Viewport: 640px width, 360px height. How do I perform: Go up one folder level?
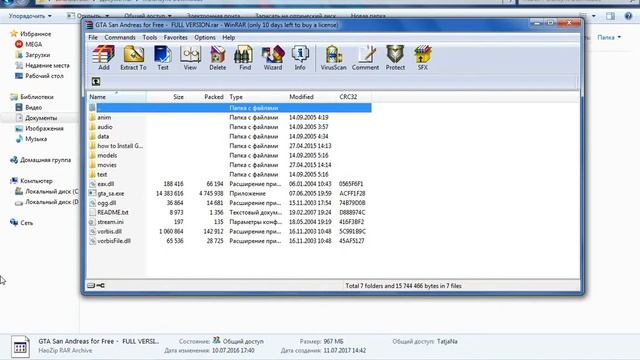pos(96,82)
